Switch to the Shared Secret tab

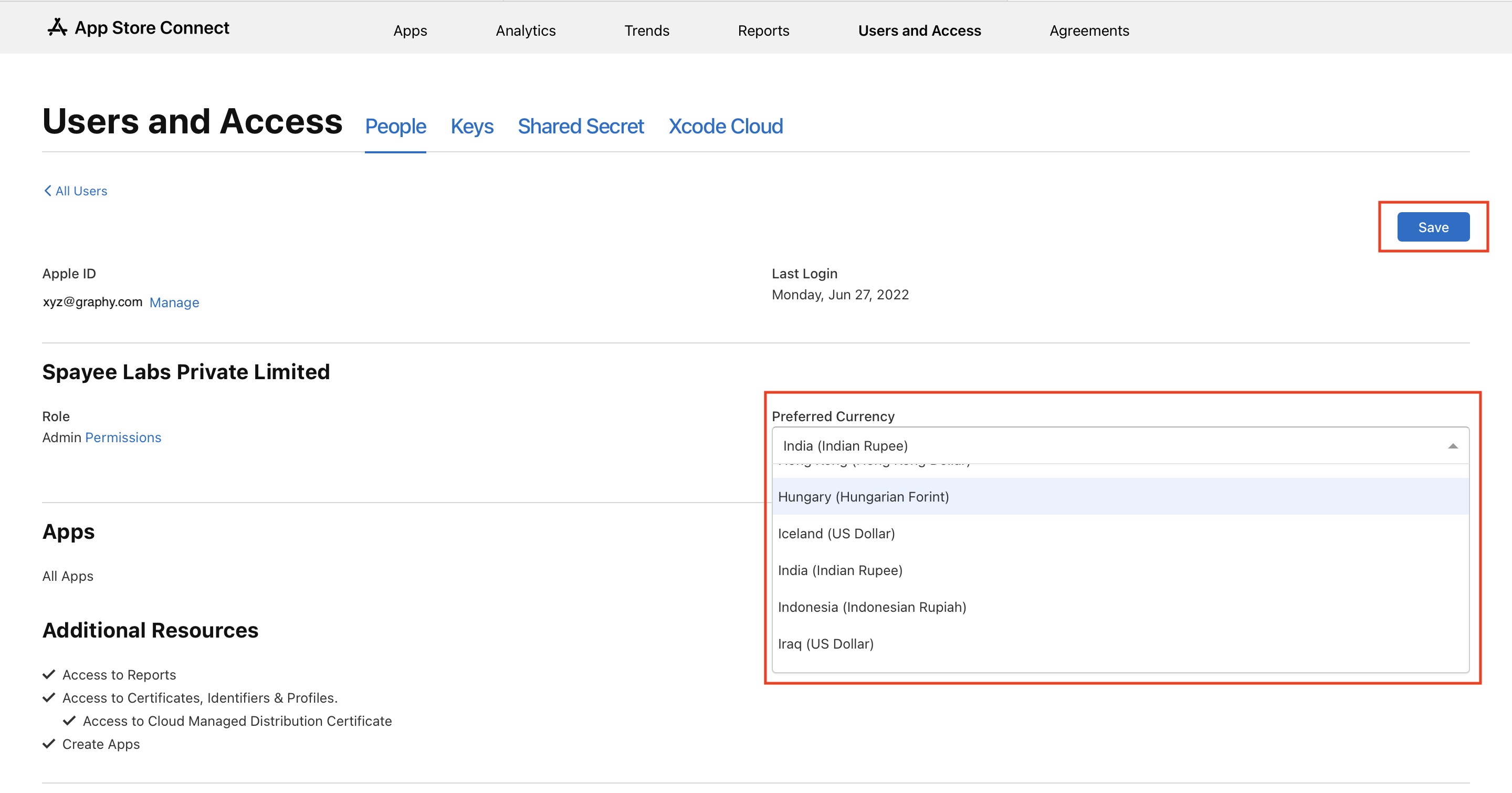pos(581,126)
